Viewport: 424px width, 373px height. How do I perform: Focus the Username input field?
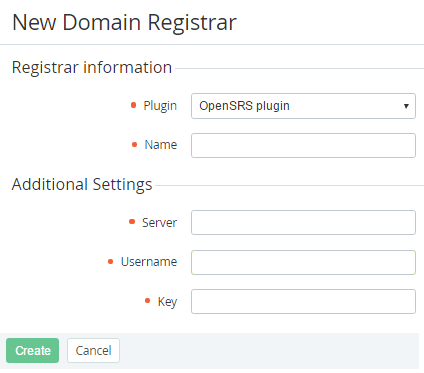tap(303, 262)
